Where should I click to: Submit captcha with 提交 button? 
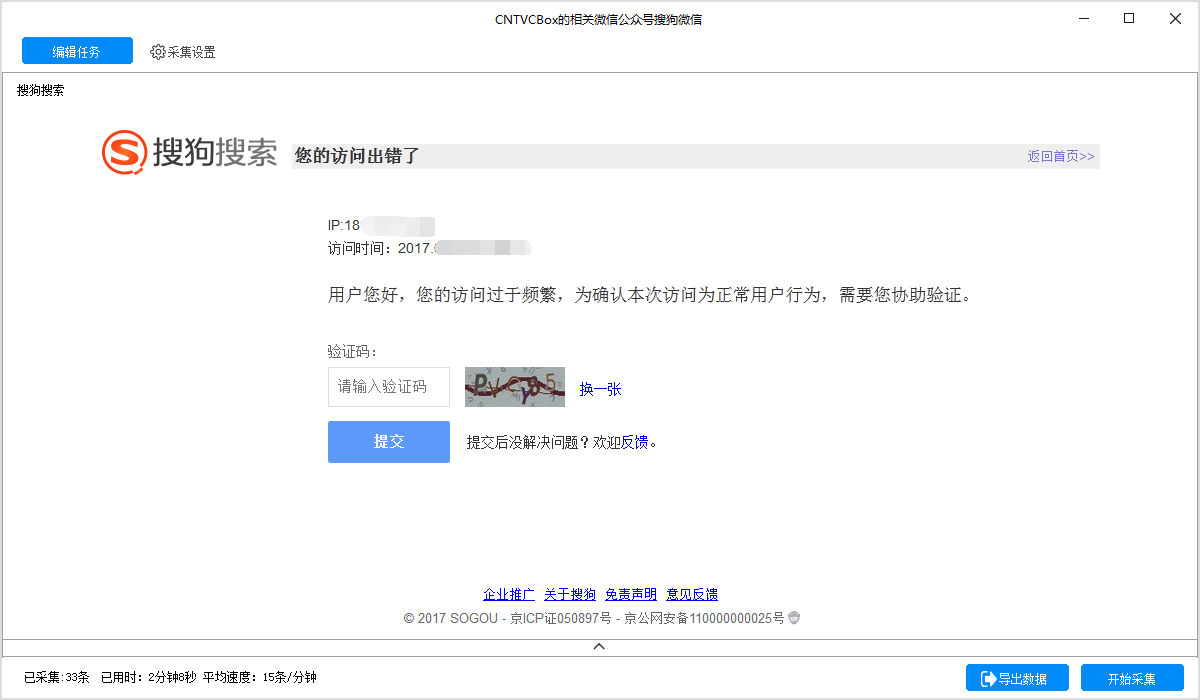[x=389, y=442]
